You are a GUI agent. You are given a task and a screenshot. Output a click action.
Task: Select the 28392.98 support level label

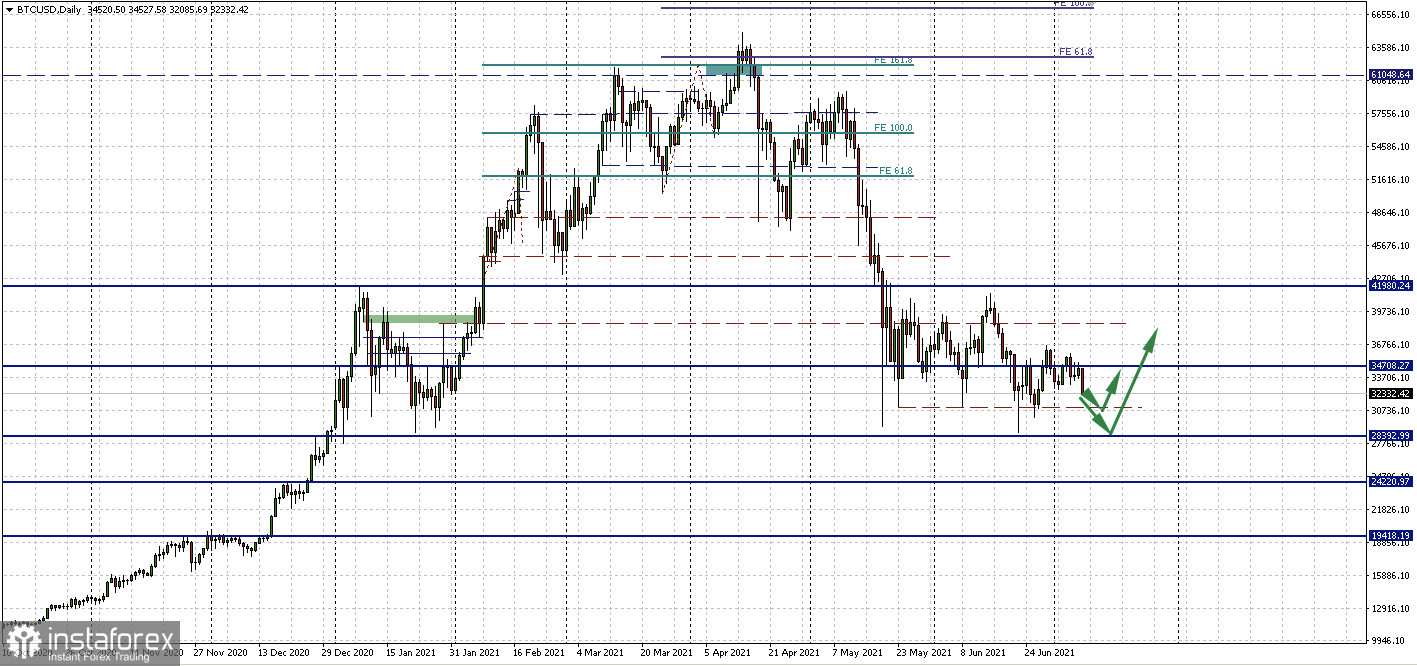click(1390, 436)
